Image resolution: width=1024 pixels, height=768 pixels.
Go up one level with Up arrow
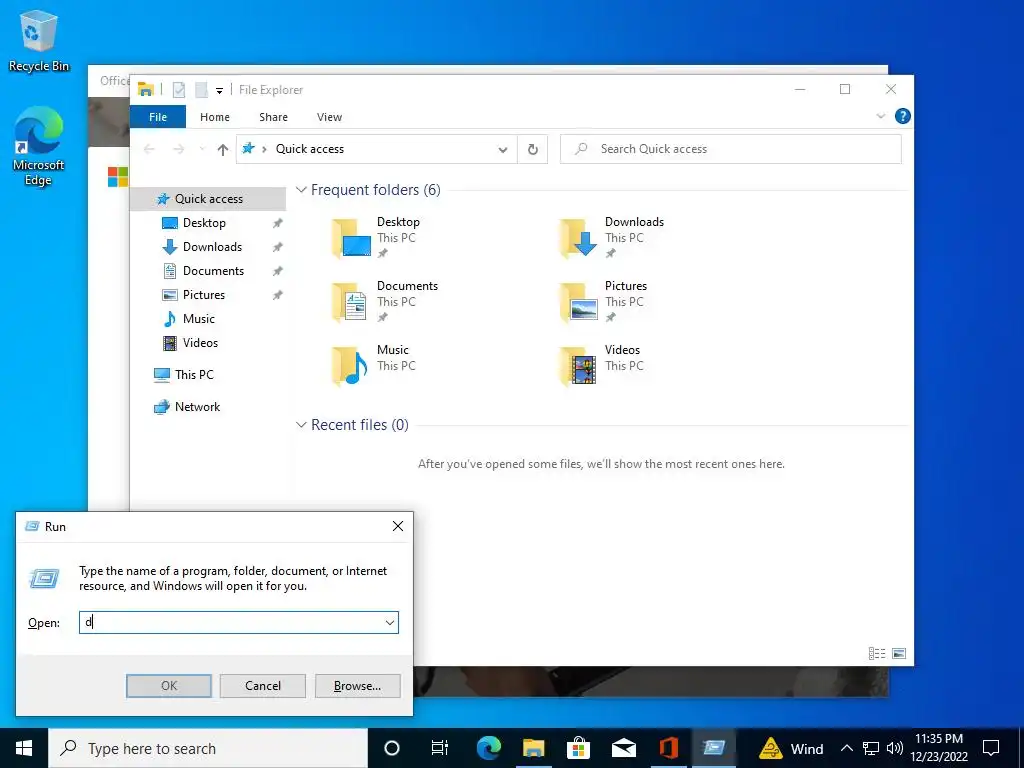point(223,150)
